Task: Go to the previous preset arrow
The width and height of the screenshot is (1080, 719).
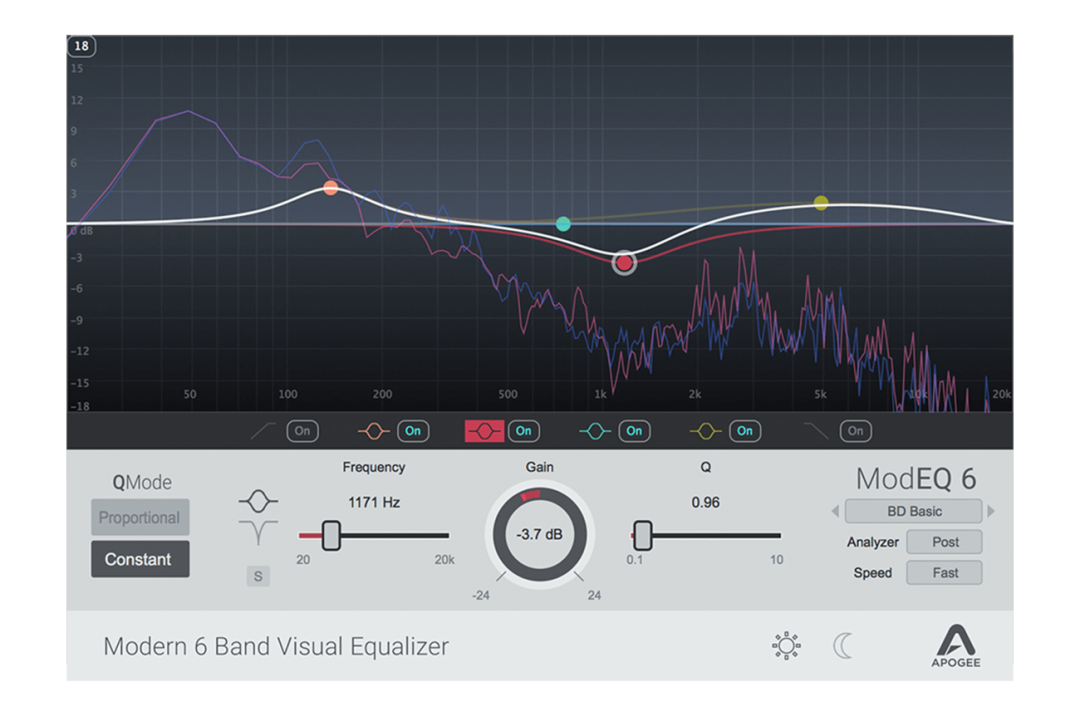Action: point(836,511)
